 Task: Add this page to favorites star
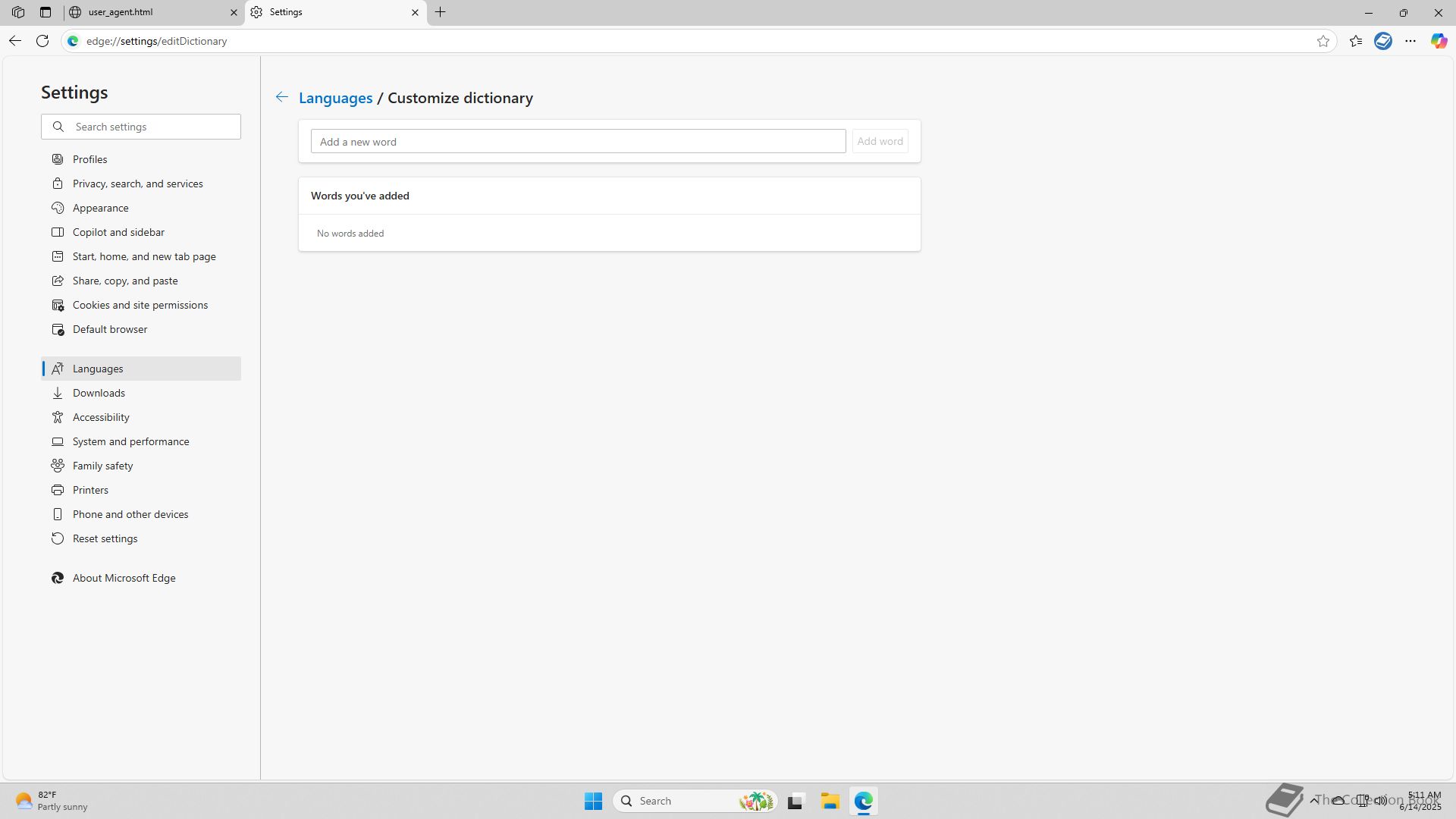pos(1323,41)
